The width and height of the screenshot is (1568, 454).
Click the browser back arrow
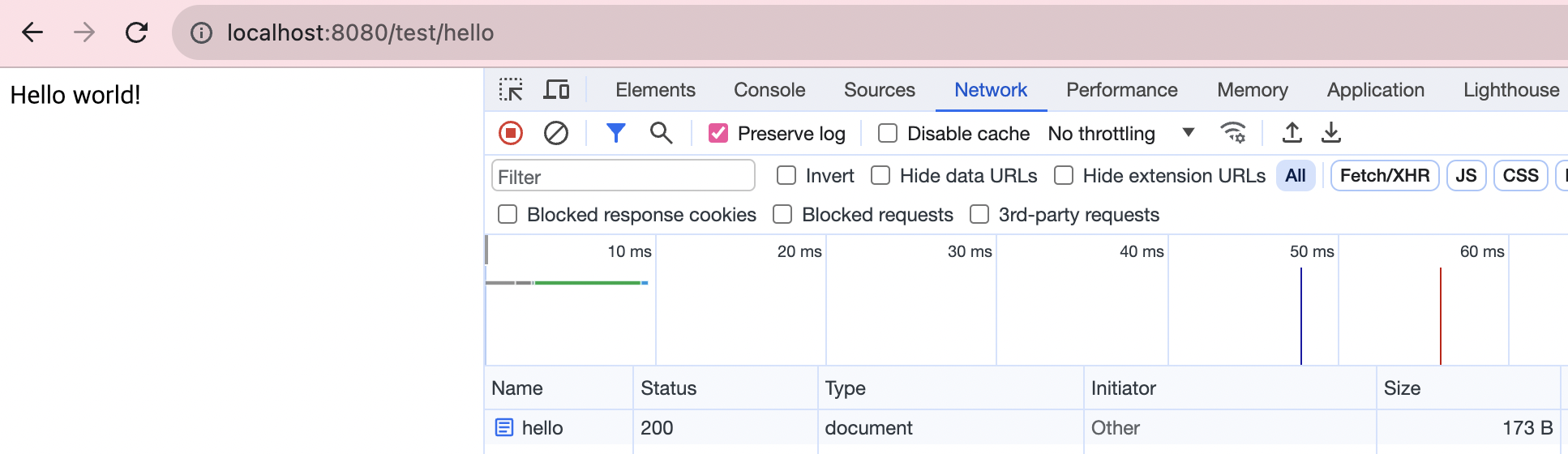click(32, 32)
